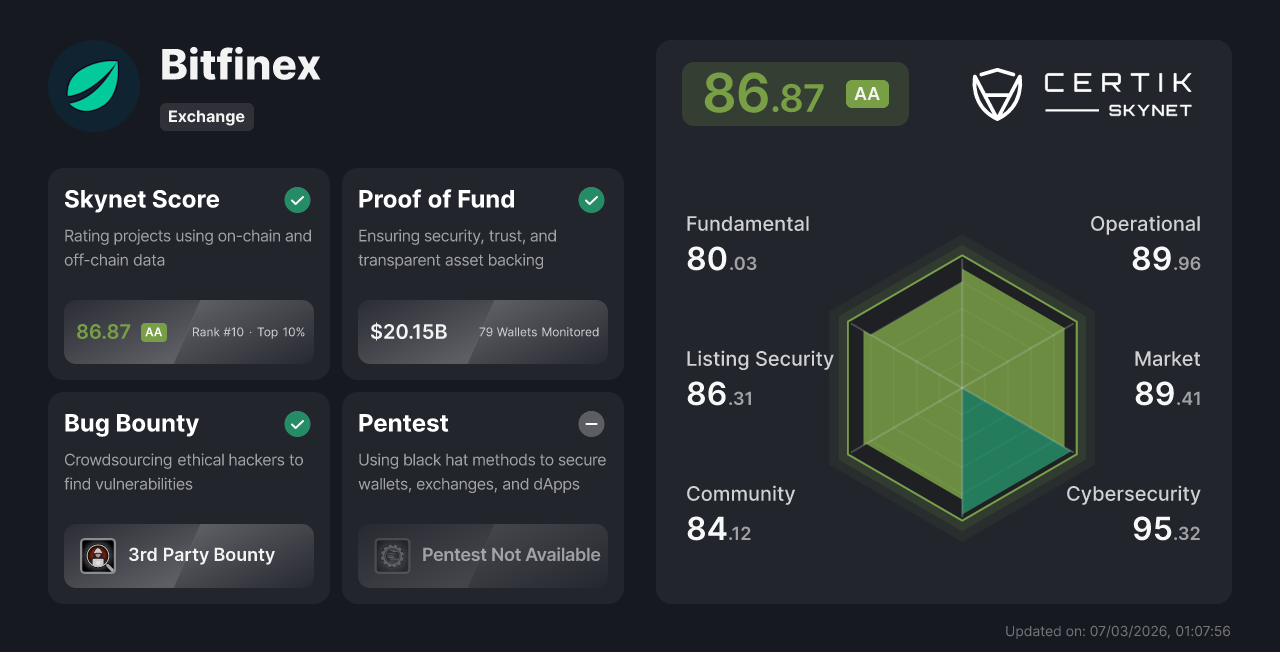Click the Pentest minus status icon

pos(591,424)
